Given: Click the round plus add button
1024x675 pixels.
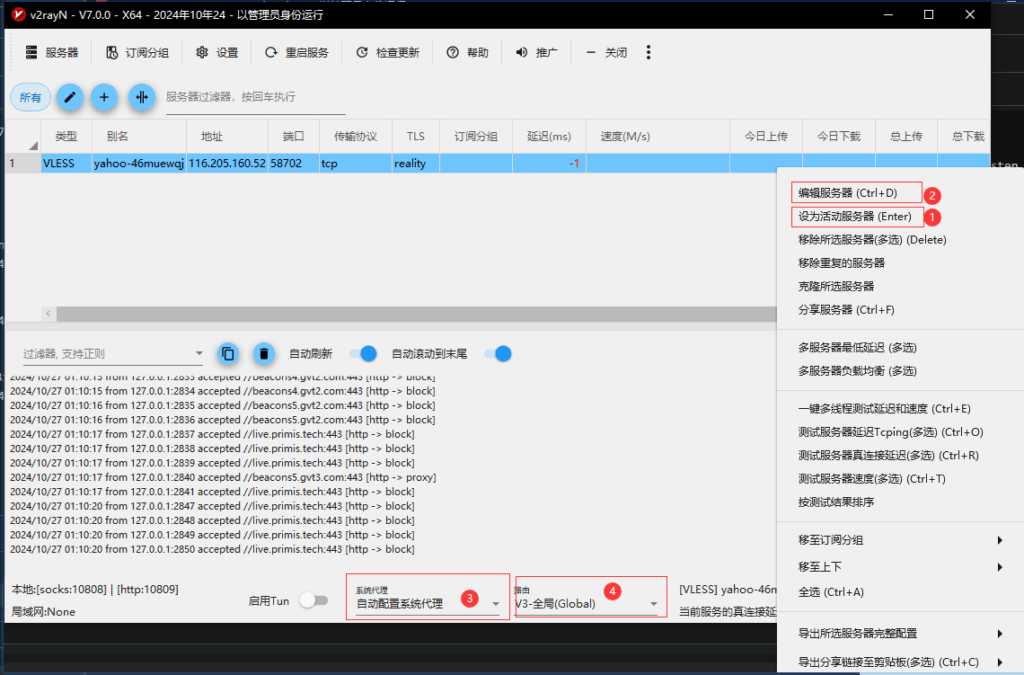Looking at the screenshot, I should tap(105, 97).
